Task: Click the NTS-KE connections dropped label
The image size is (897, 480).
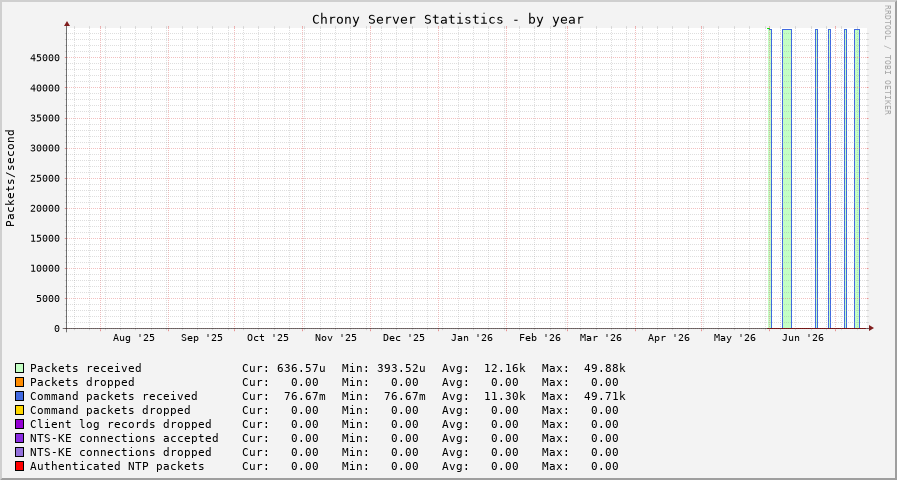Action: 121,452
